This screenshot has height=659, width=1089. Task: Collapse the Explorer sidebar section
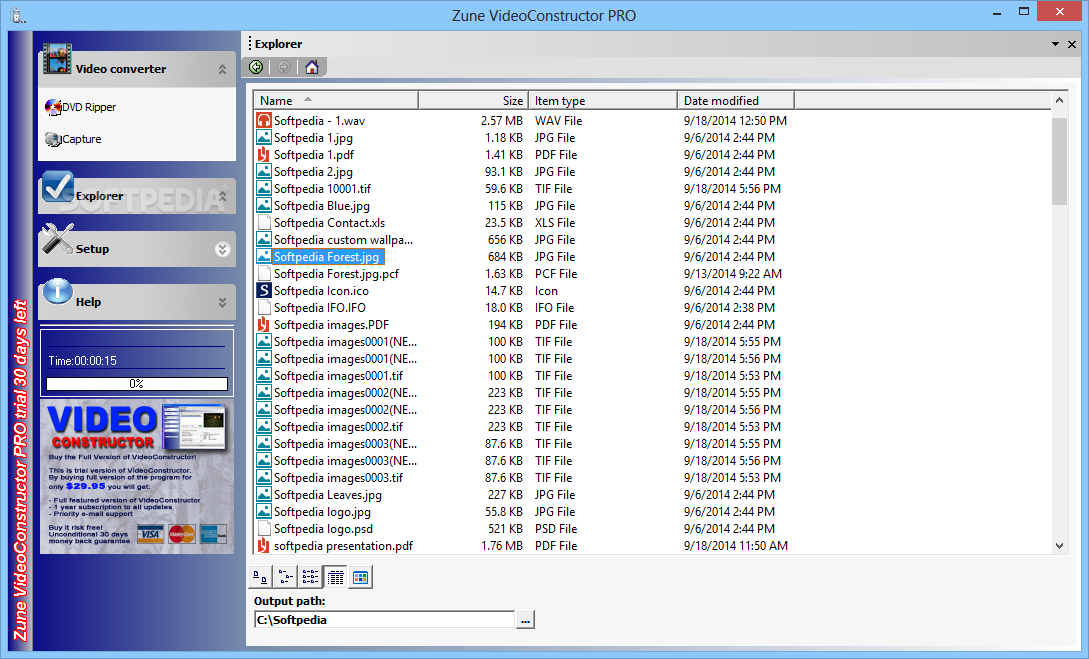point(223,197)
